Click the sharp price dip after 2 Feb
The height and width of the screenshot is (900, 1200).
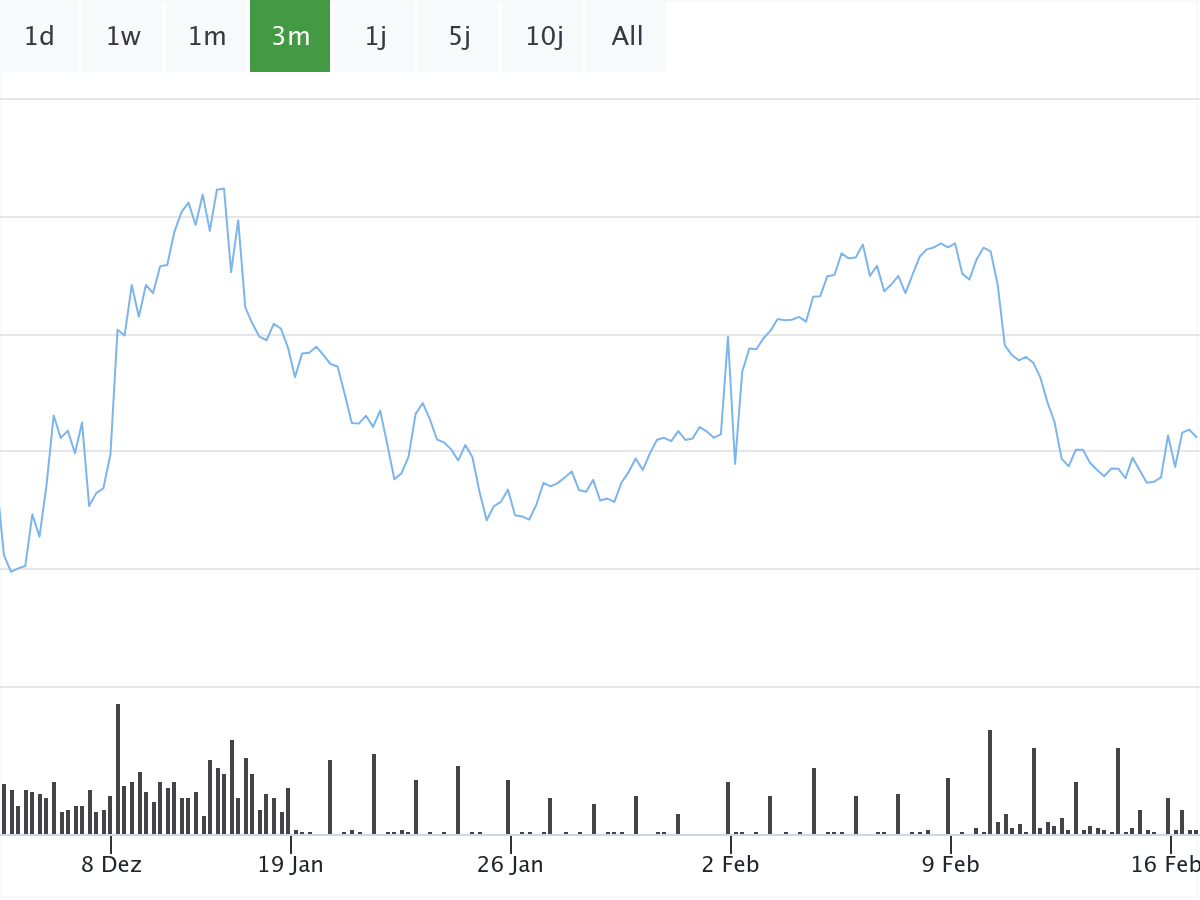[x=735, y=463]
